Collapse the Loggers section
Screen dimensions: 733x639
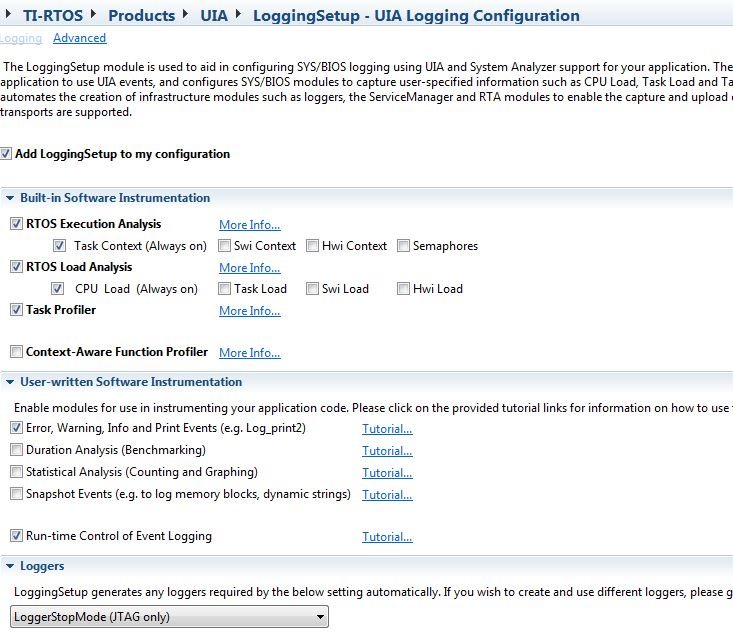[x=10, y=566]
